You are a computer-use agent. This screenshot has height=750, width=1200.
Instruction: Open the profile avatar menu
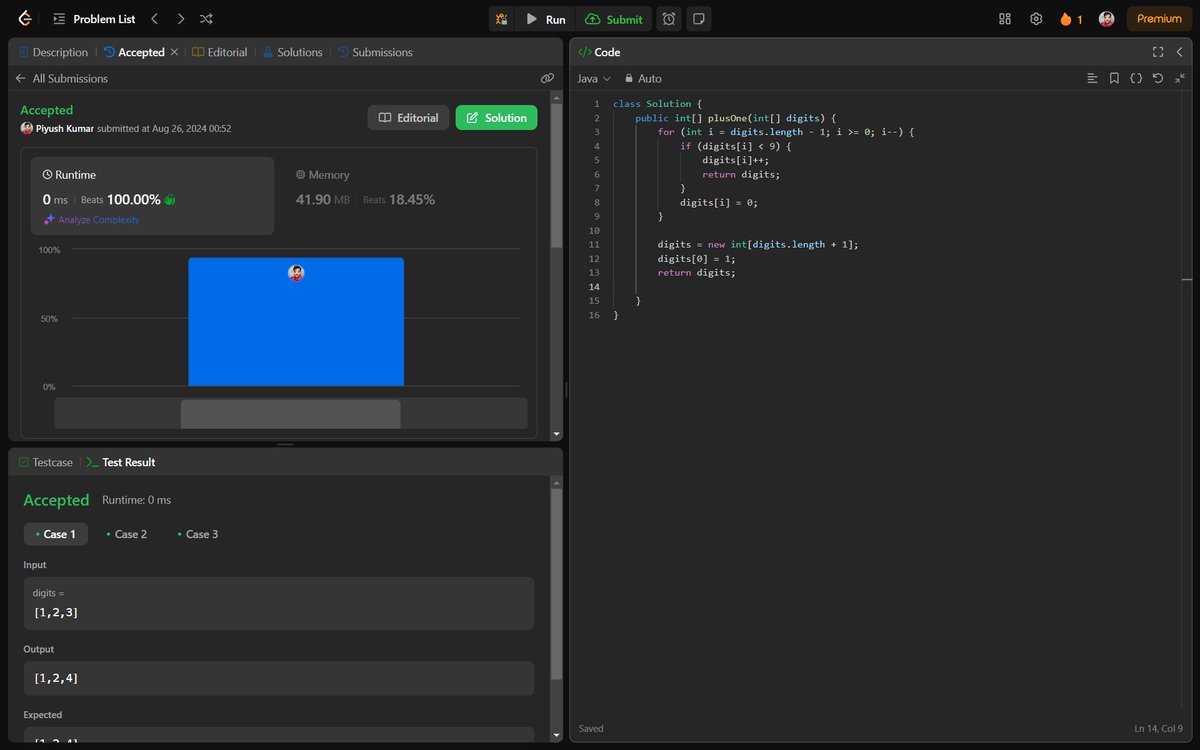pyautogui.click(x=1106, y=19)
